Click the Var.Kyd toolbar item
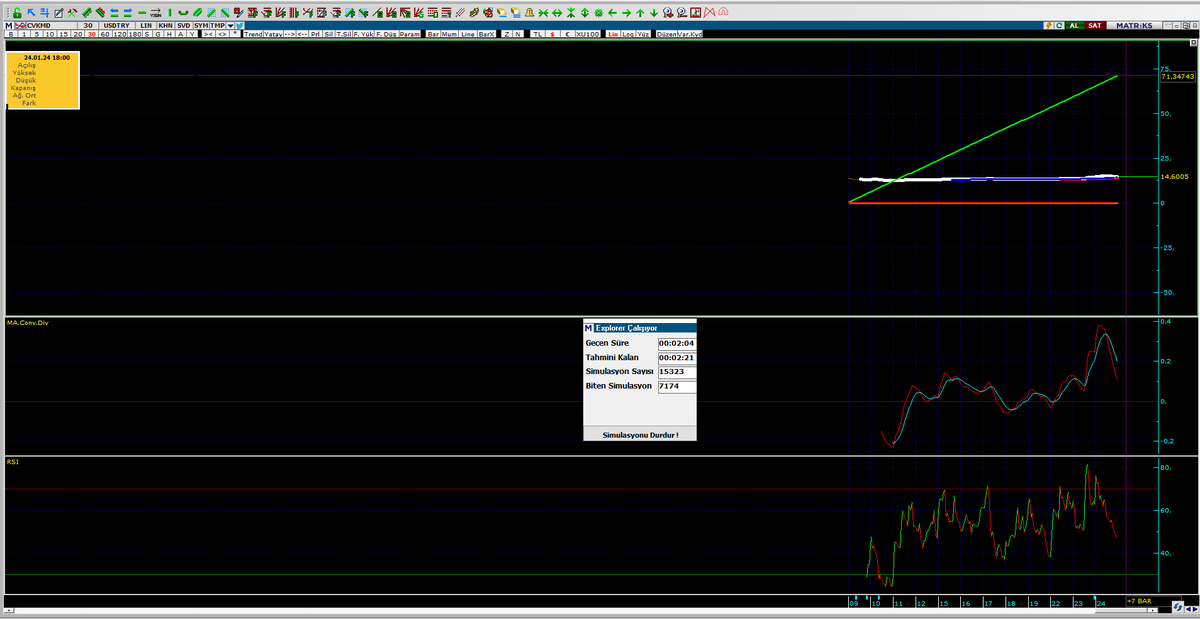Image resolution: width=1200 pixels, height=619 pixels. [689, 34]
